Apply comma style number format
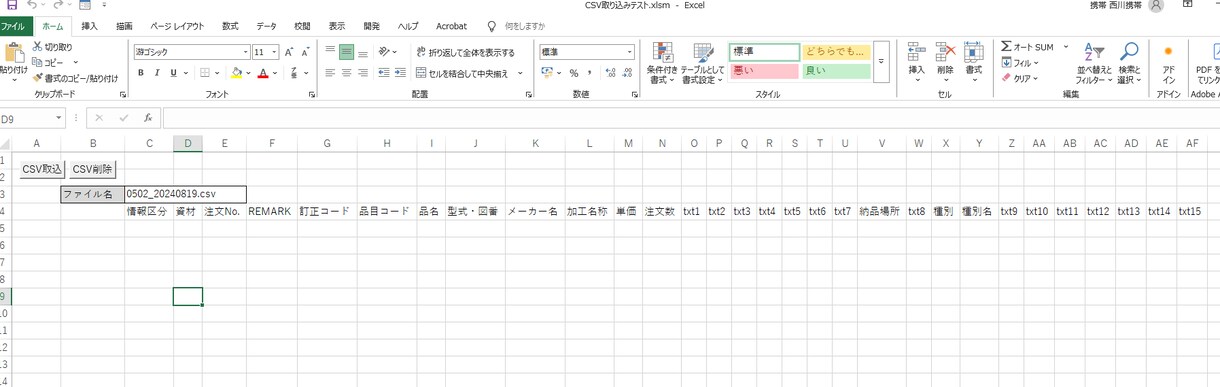This screenshot has width=1220, height=387. (x=590, y=72)
